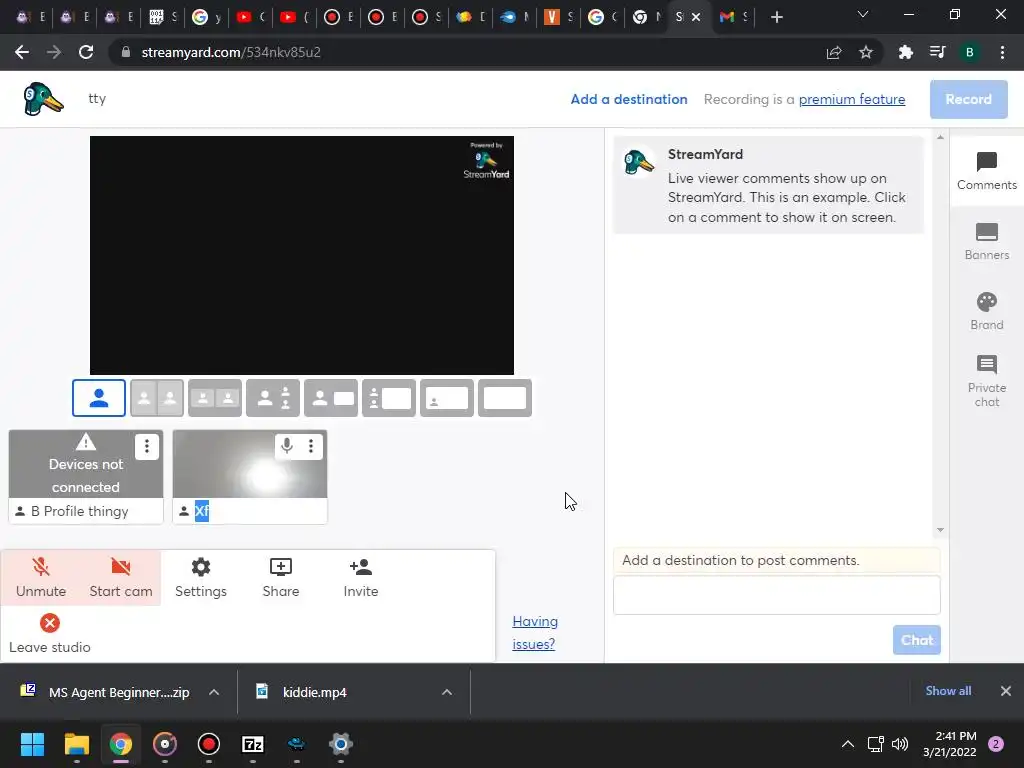
Task: Show hidden system tray icons
Action: click(x=848, y=744)
